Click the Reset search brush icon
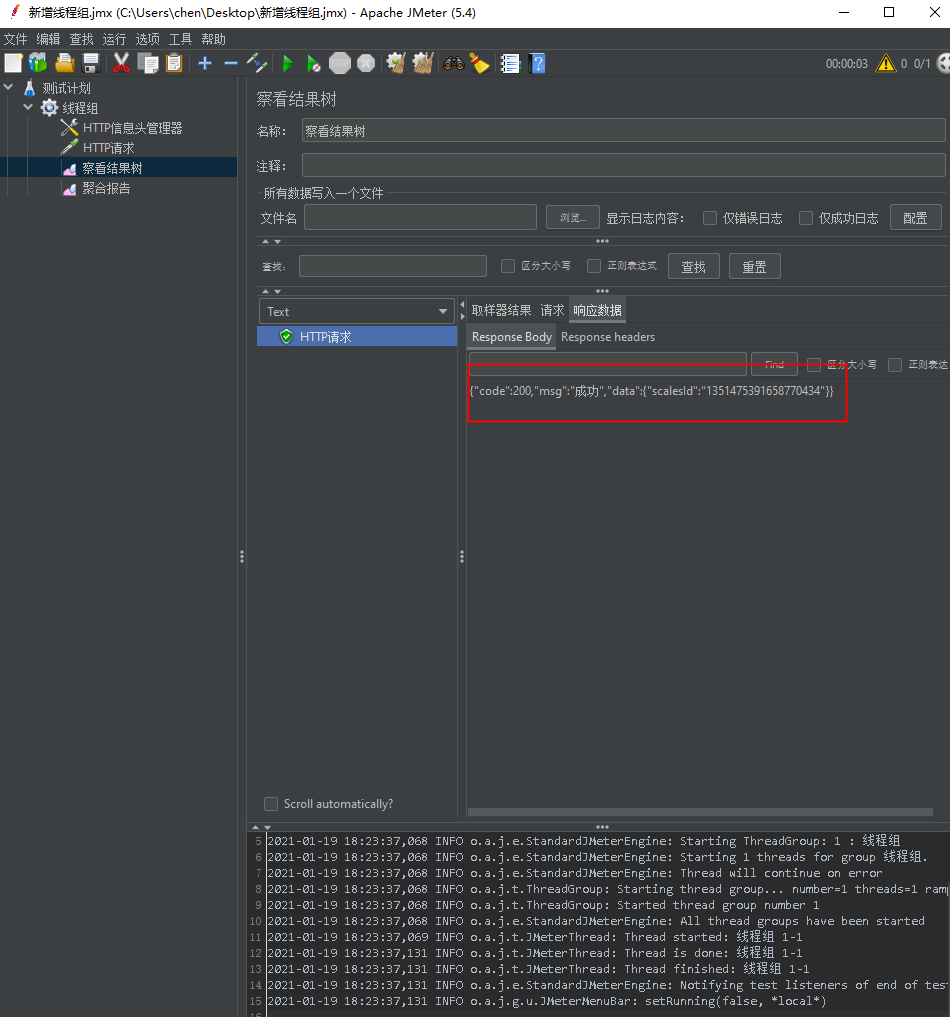Screen dimensions: 950x1017 click(480, 64)
